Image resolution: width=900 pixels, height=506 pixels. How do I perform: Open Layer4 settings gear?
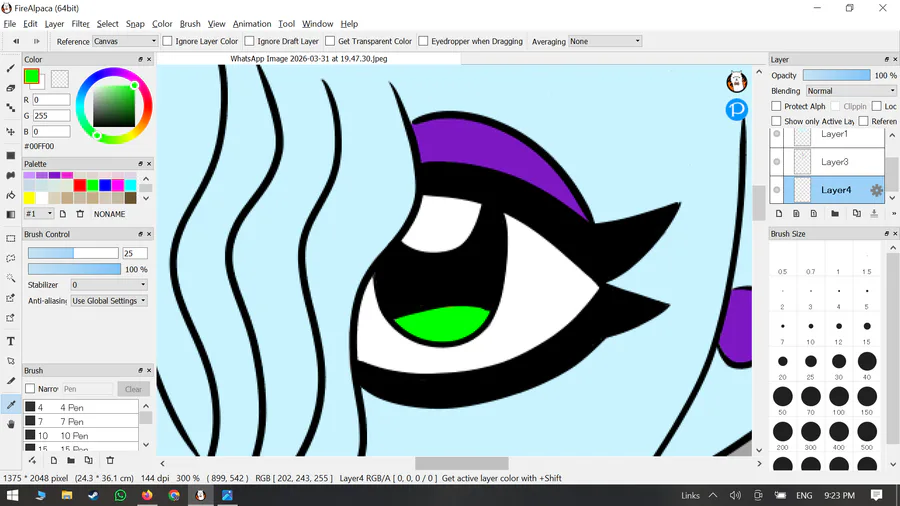(x=876, y=190)
